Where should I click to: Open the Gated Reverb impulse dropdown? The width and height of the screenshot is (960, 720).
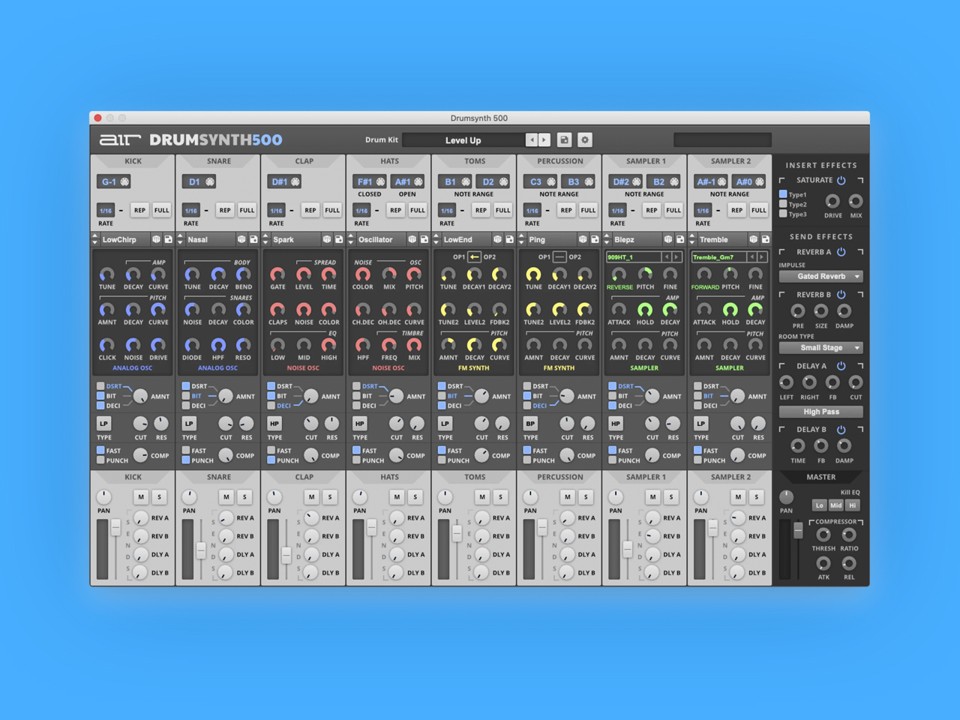tap(823, 277)
